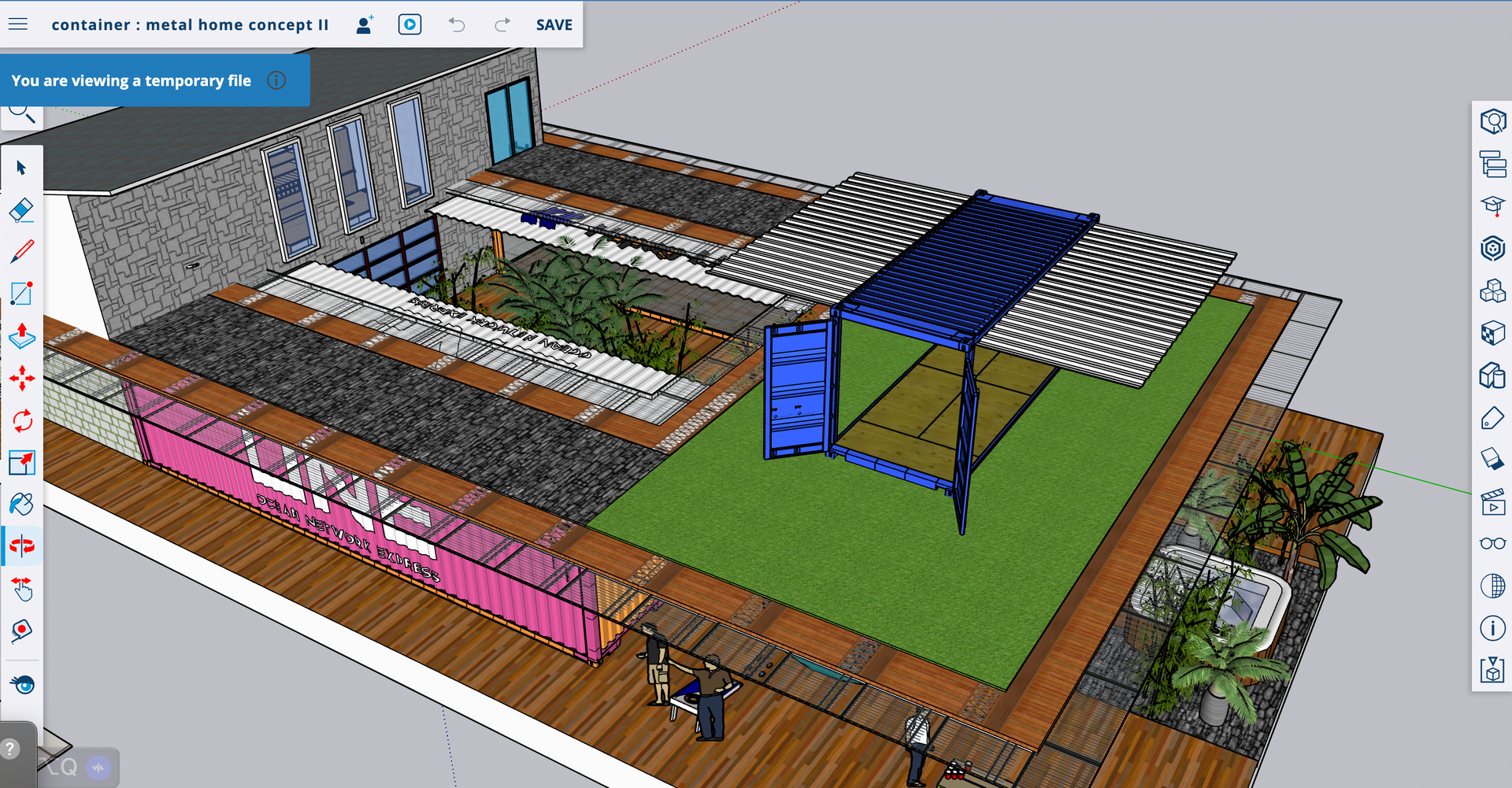Click the add user share icon
The width and height of the screenshot is (1512, 788).
[364, 24]
